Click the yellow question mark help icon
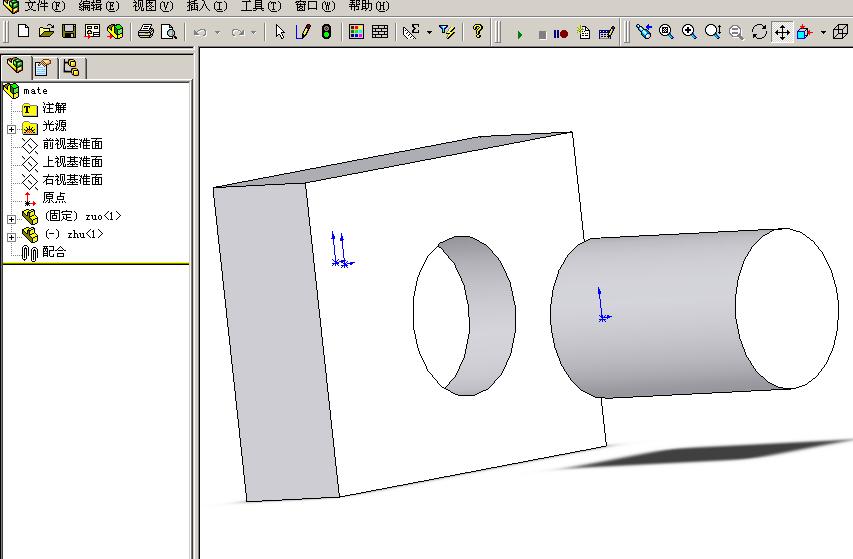853x559 pixels. coord(478,31)
